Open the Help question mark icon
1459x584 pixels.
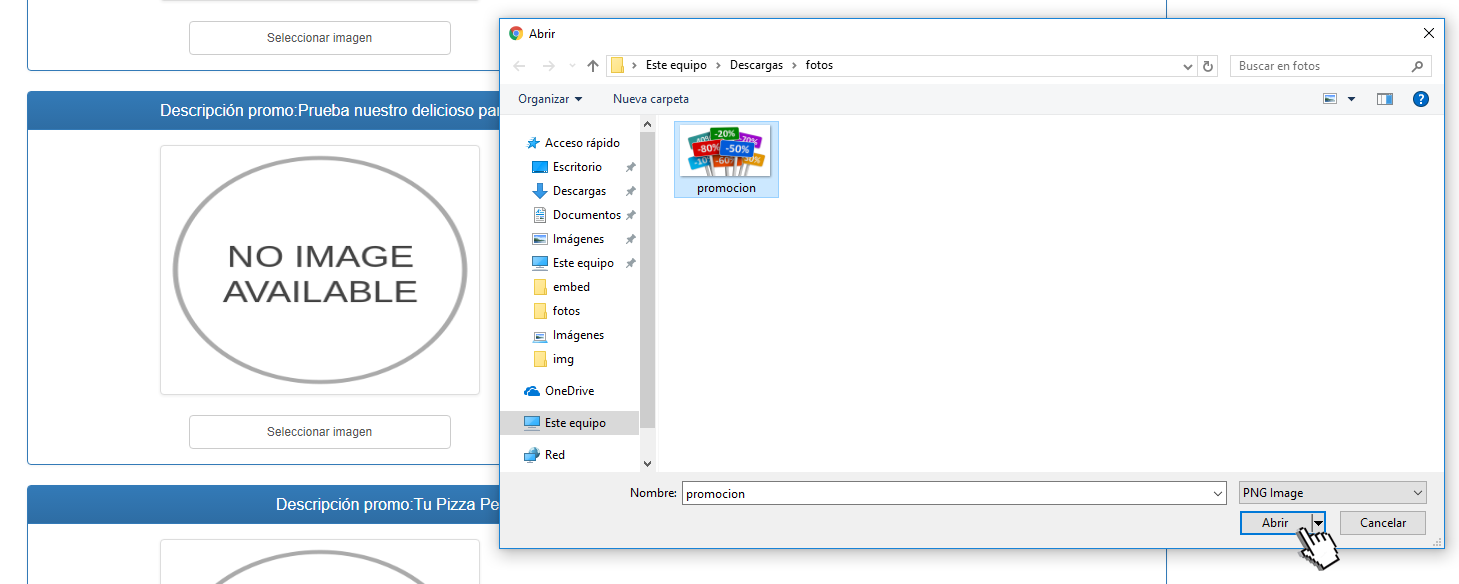click(1420, 99)
